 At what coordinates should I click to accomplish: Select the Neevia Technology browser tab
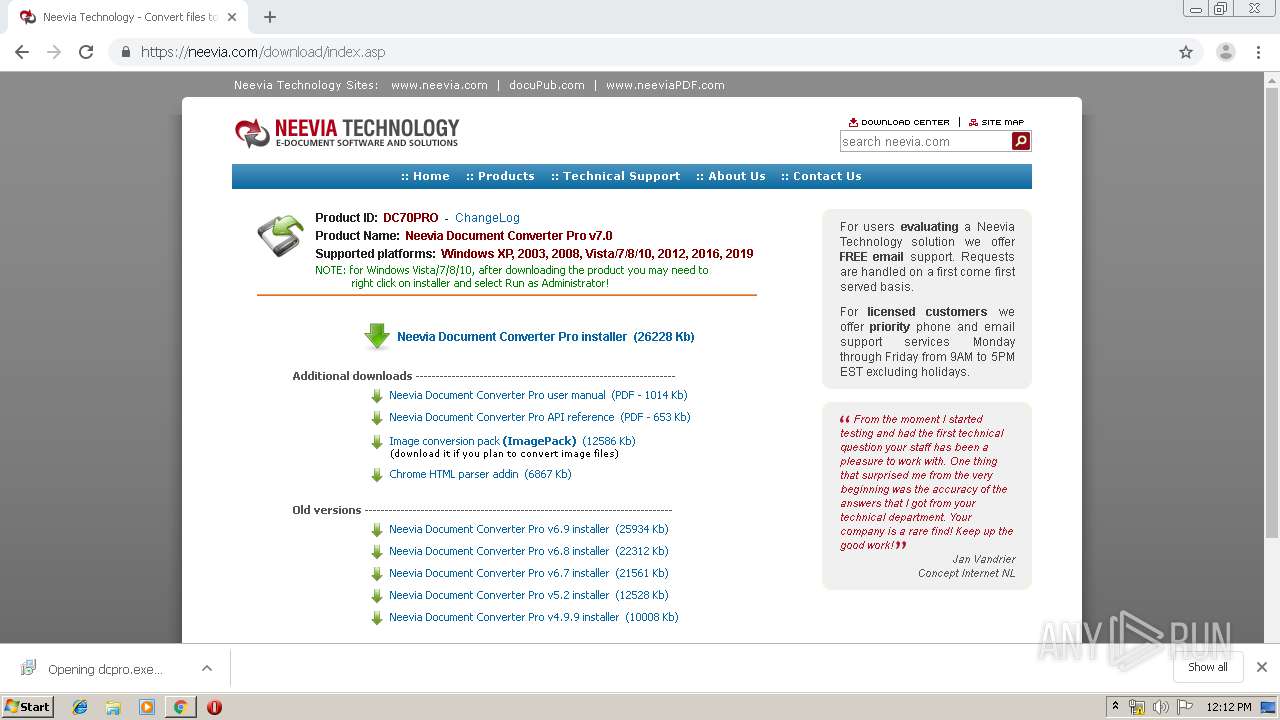click(x=128, y=17)
